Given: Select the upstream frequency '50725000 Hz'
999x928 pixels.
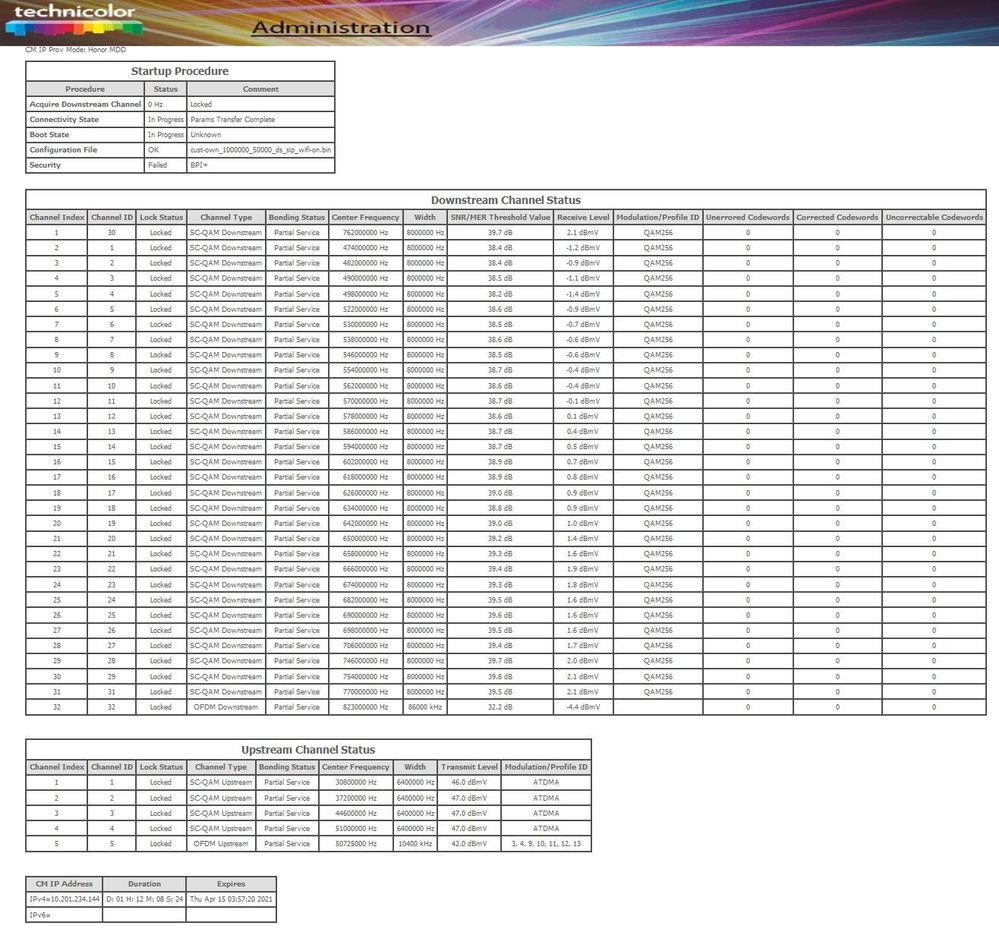Looking at the screenshot, I should [356, 843].
